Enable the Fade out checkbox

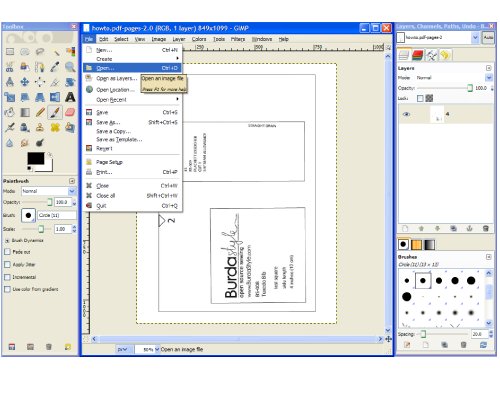tap(7, 252)
